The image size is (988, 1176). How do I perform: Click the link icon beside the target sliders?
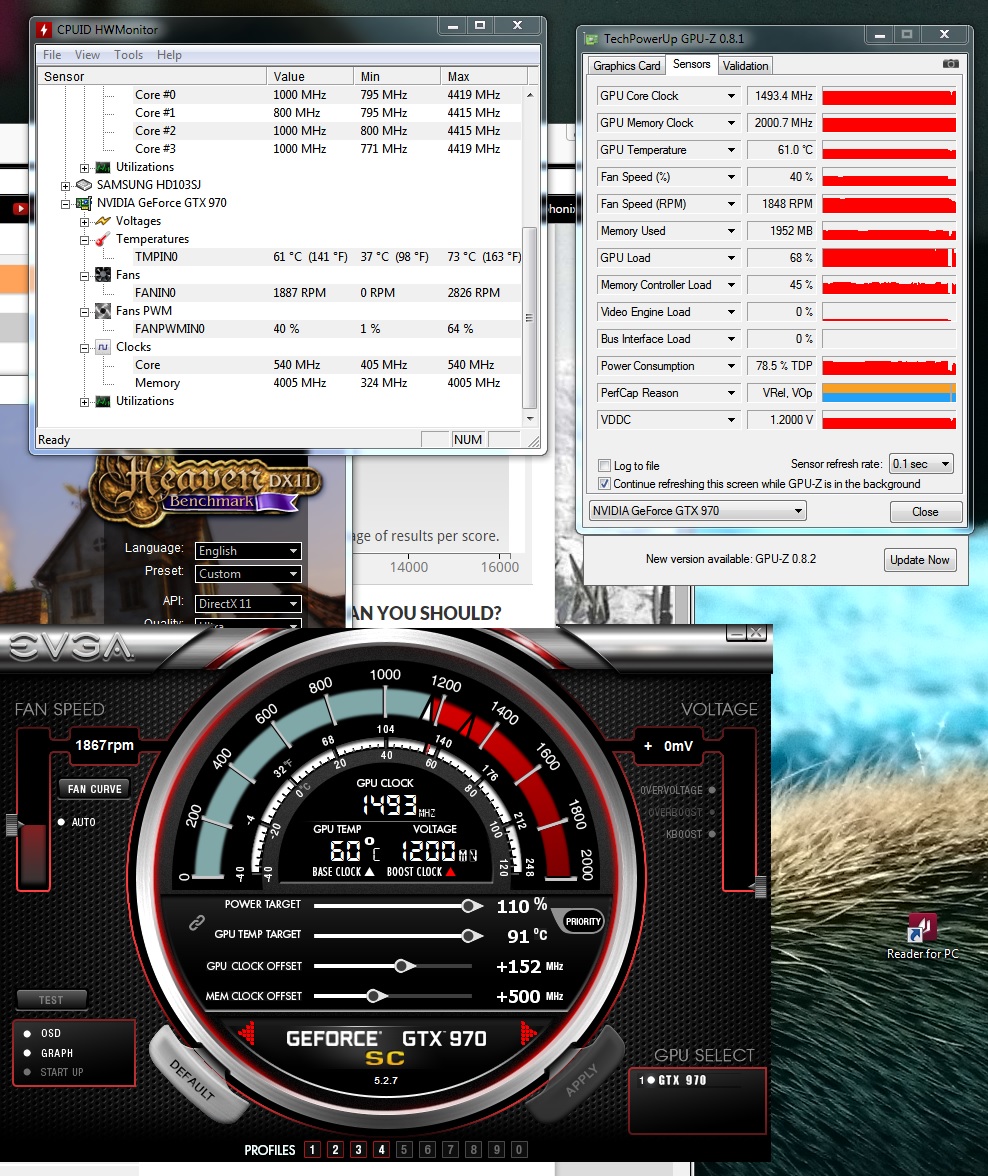pos(197,922)
